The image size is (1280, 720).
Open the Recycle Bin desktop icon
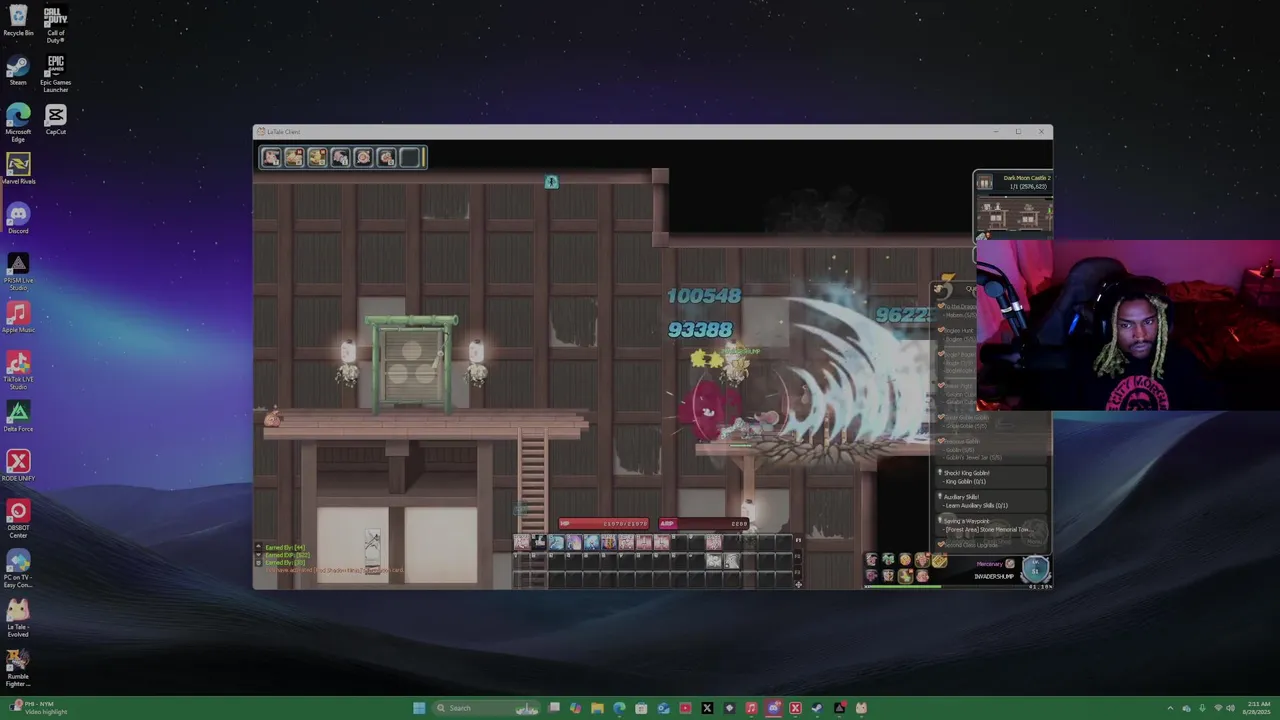click(18, 20)
